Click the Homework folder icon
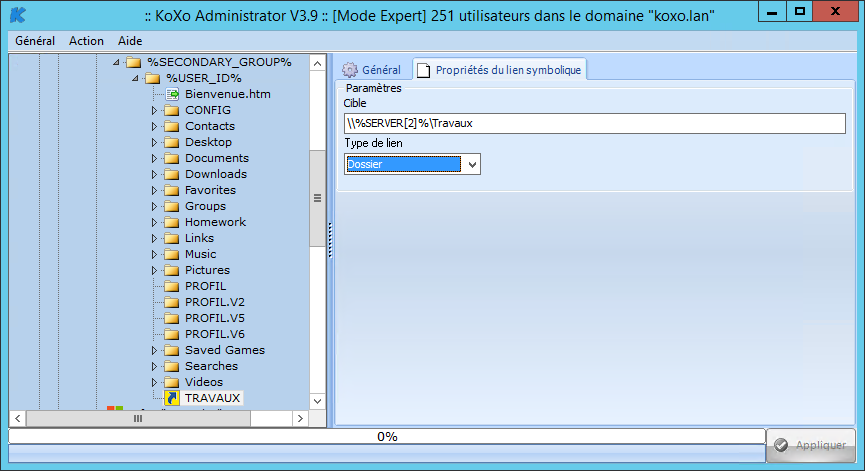 (x=172, y=222)
